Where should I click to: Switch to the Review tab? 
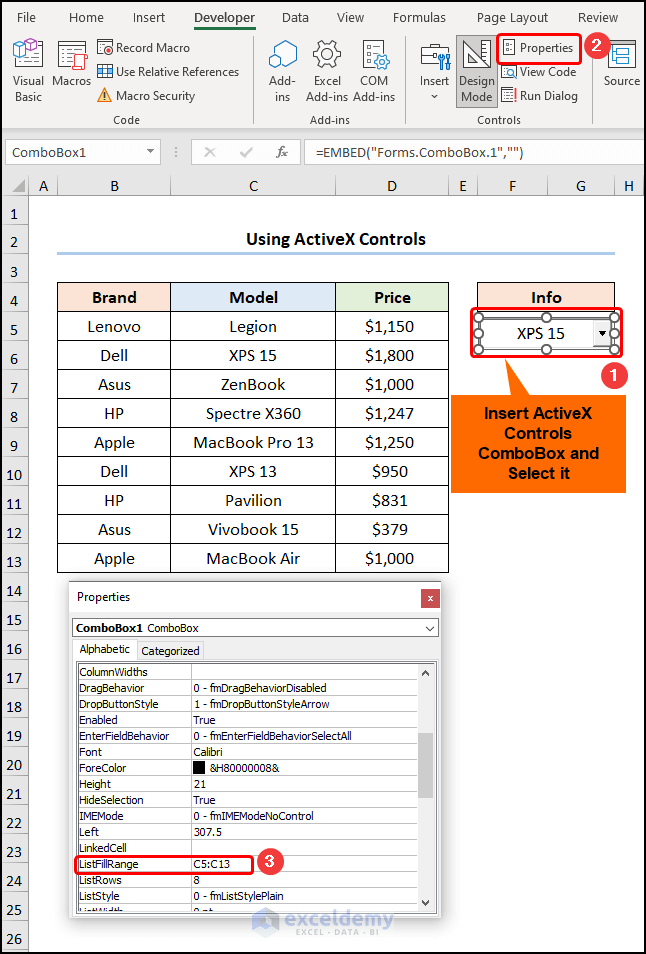598,18
